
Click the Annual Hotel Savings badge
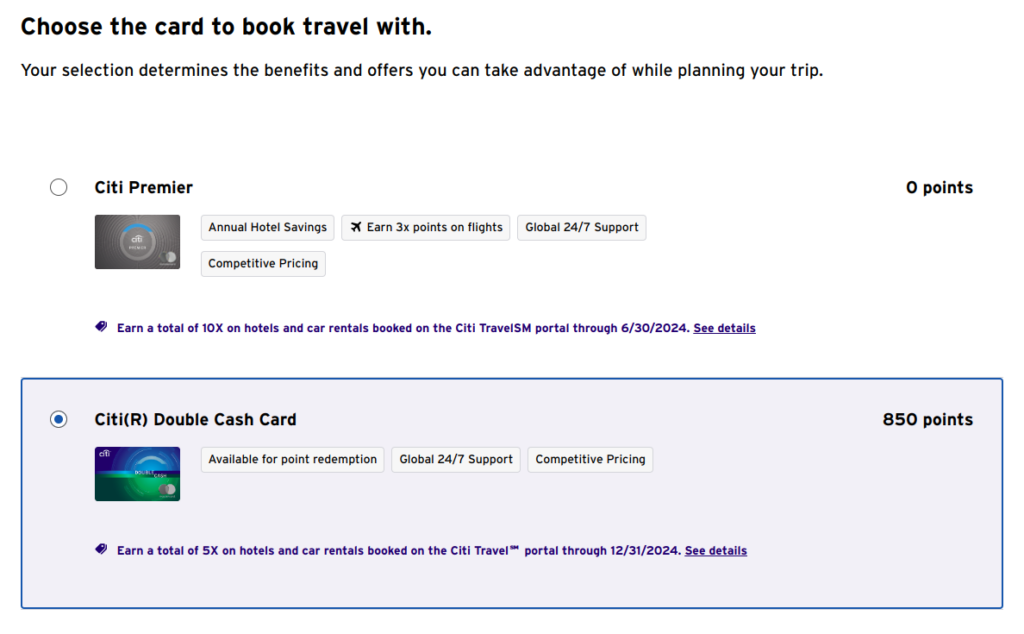click(x=267, y=227)
